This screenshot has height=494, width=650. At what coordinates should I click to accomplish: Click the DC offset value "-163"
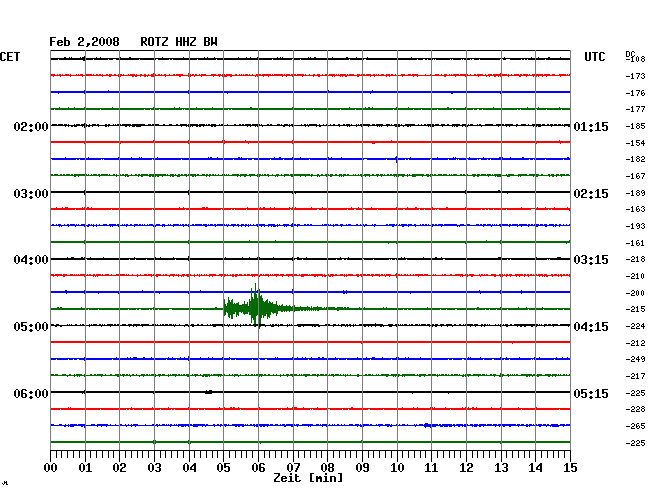pyautogui.click(x=635, y=209)
